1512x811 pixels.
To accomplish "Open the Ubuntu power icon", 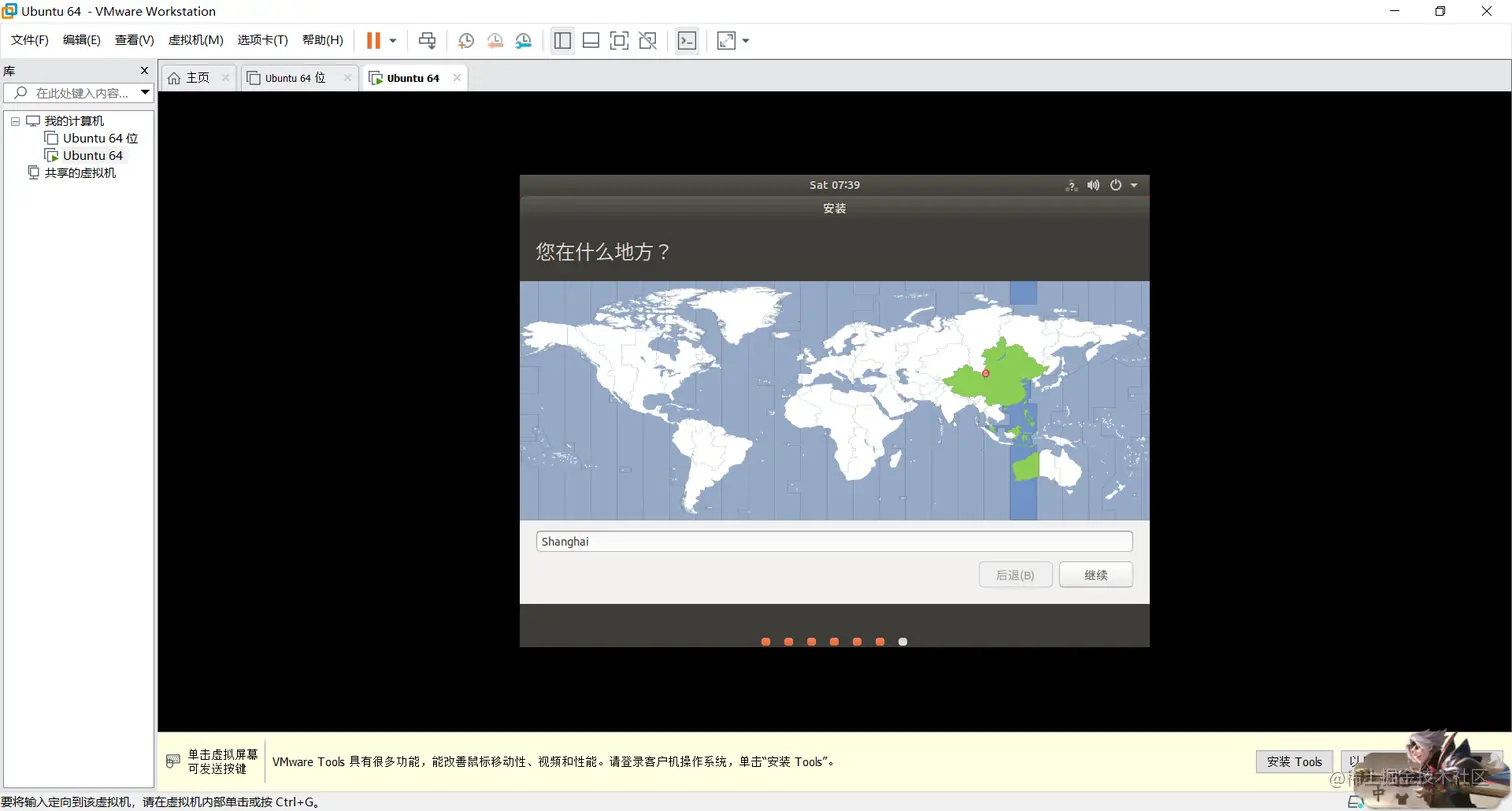I will coord(1116,185).
